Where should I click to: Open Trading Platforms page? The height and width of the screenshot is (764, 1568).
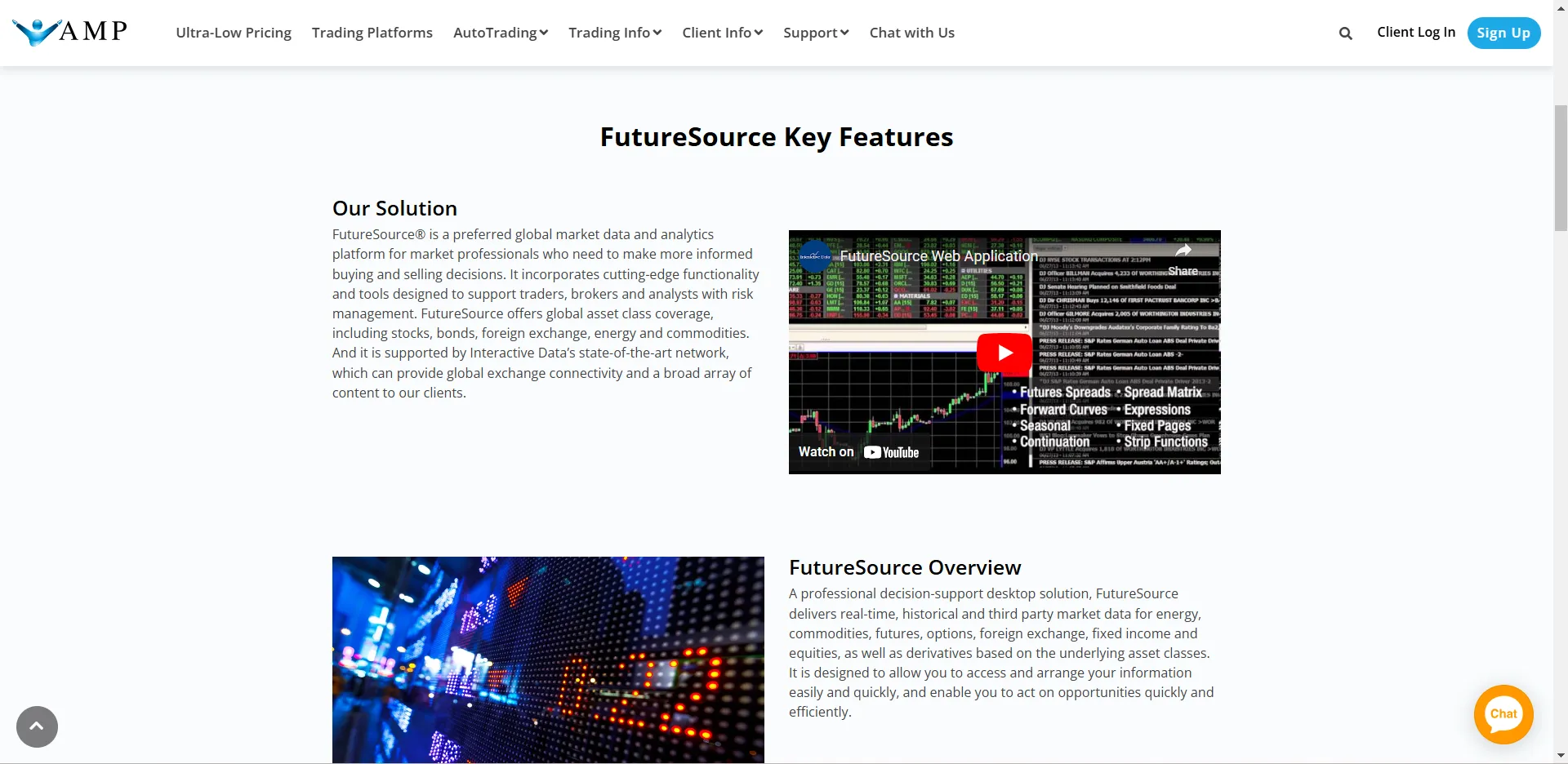click(372, 33)
